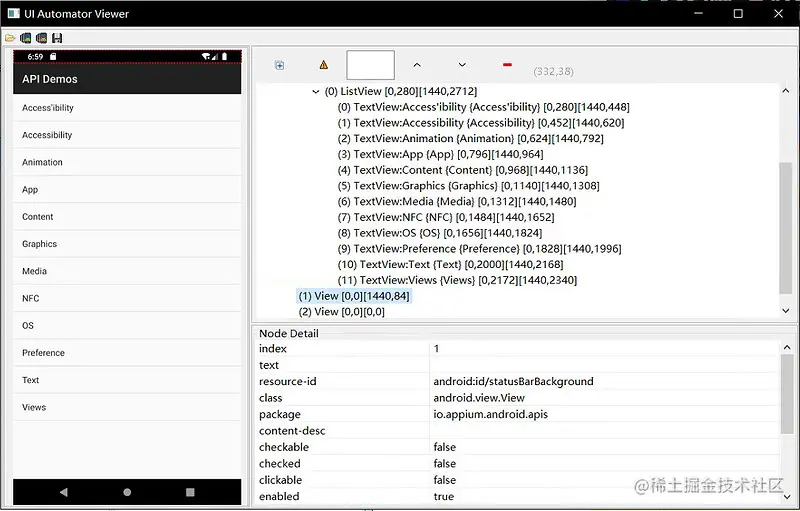Focus the search field in the hierarchy toolbar

pyautogui.click(x=370, y=65)
